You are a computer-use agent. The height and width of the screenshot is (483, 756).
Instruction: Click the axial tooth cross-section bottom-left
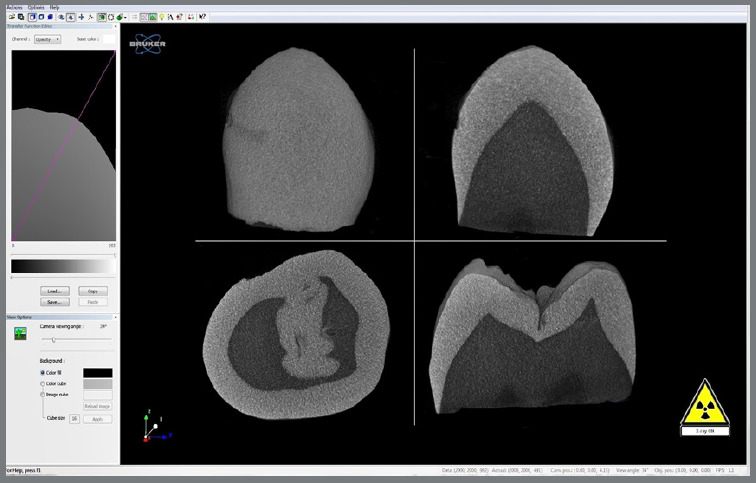[x=296, y=334]
